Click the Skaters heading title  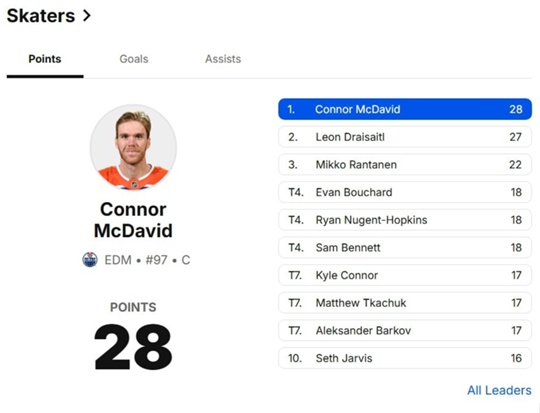(x=41, y=16)
